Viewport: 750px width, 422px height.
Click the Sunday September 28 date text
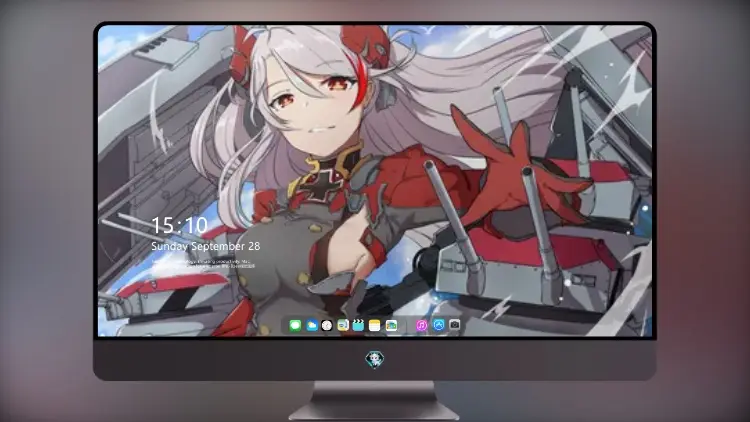point(206,246)
